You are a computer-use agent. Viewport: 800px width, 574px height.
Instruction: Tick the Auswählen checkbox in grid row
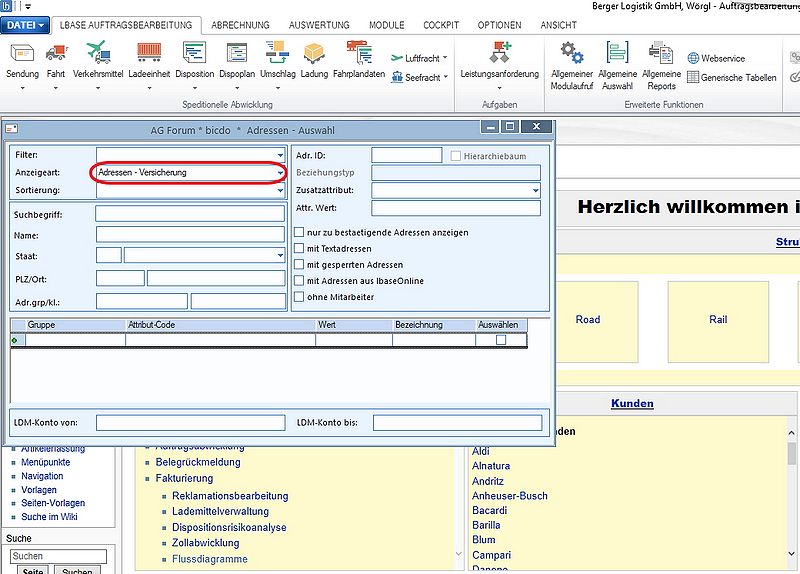501,340
